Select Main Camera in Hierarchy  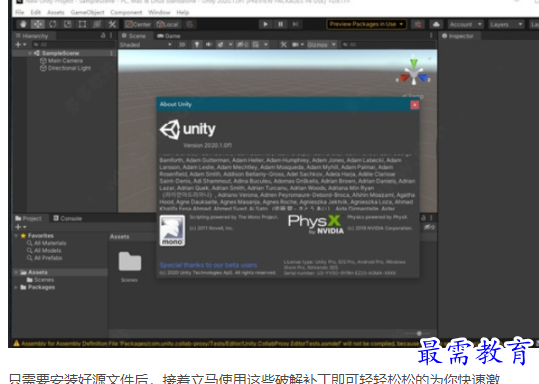[x=62, y=61]
